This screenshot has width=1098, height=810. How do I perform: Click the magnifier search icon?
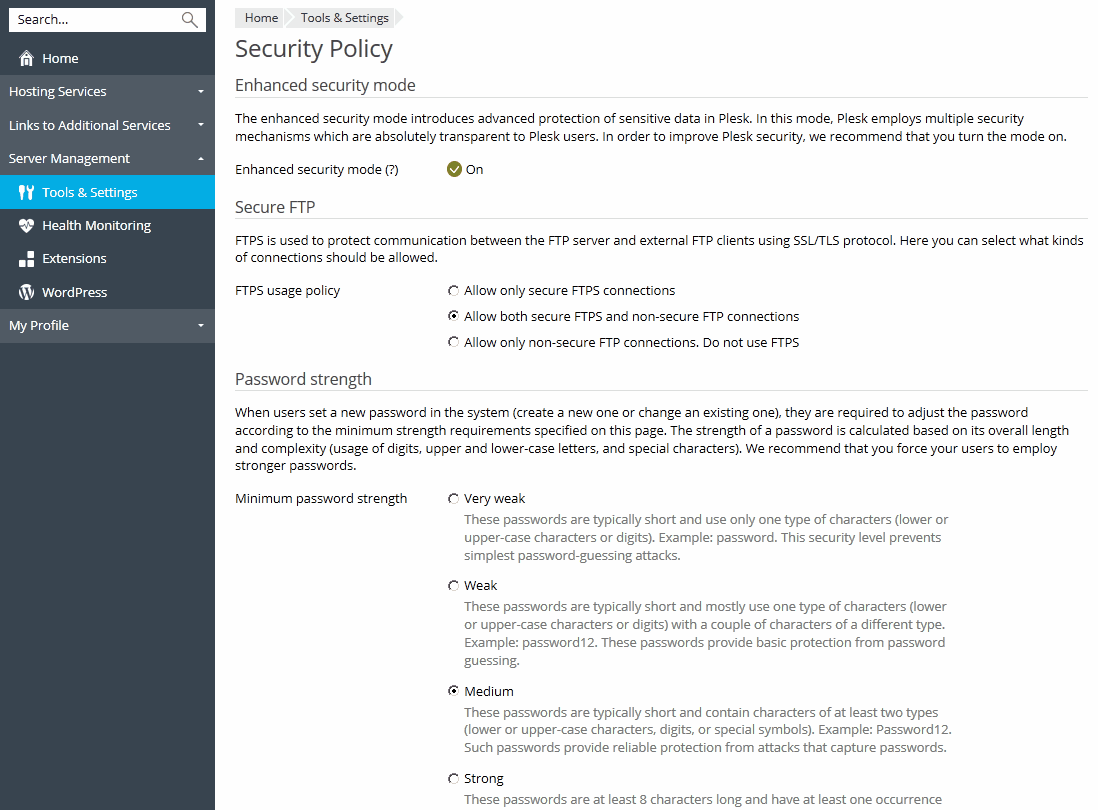pos(189,19)
